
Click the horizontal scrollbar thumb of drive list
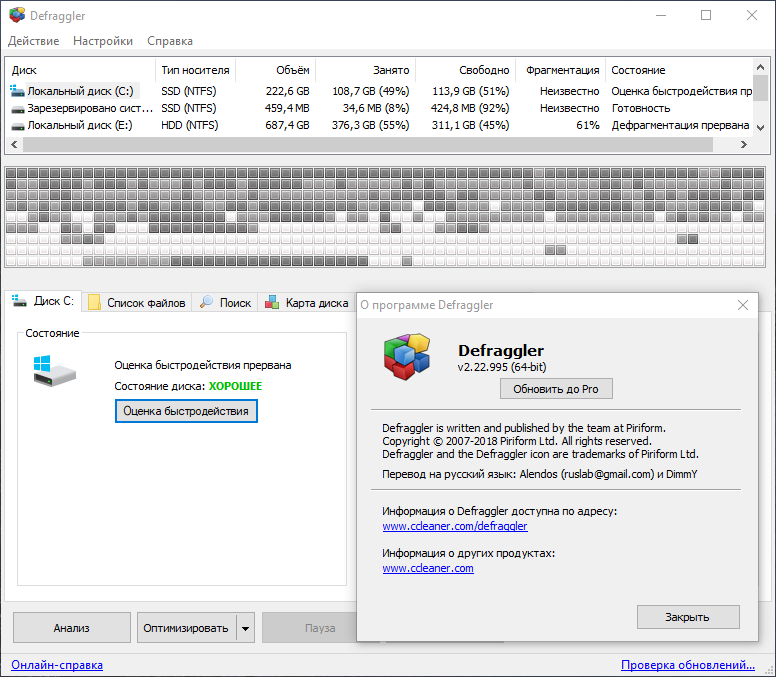[x=368, y=145]
